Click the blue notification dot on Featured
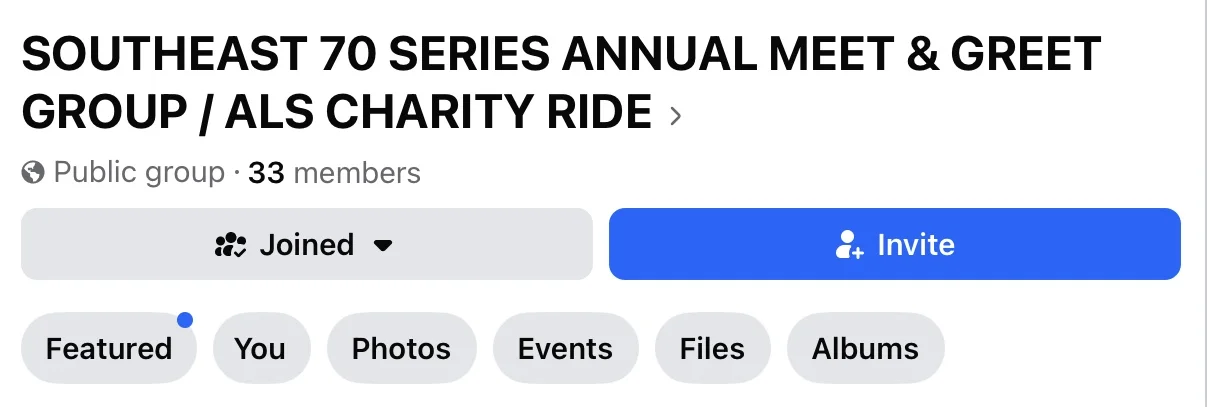This screenshot has width=1207, height=407. pos(184,320)
